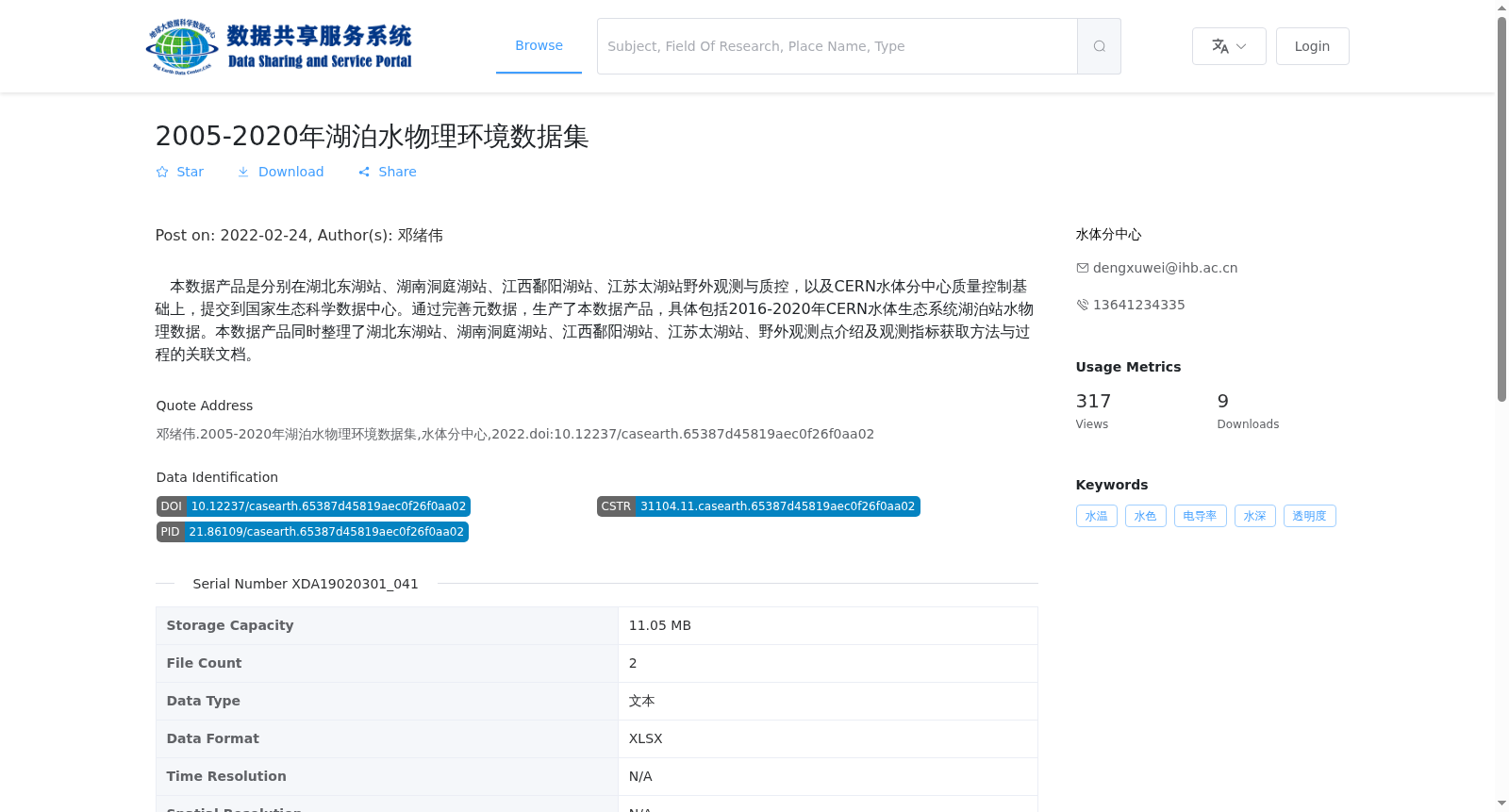Click the CSTR identifier badge

click(x=758, y=506)
